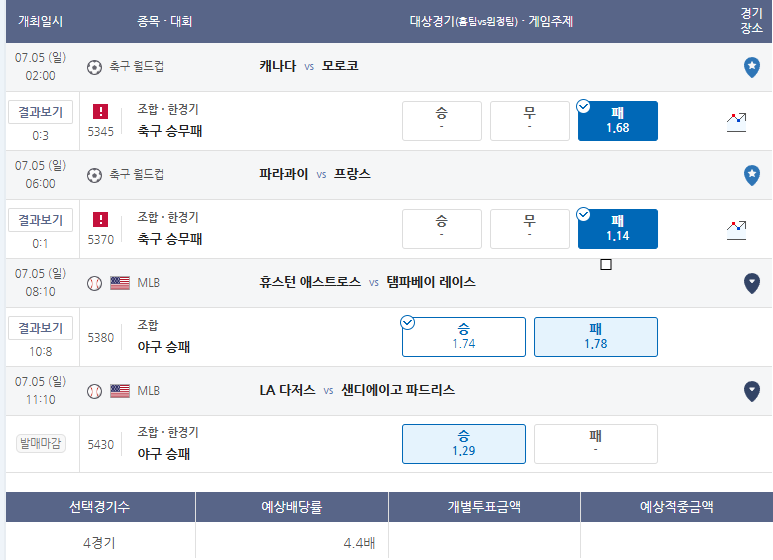The image size is (773, 560).
Task: Open venue pin for Paraguay vs France
Action: (x=751, y=175)
